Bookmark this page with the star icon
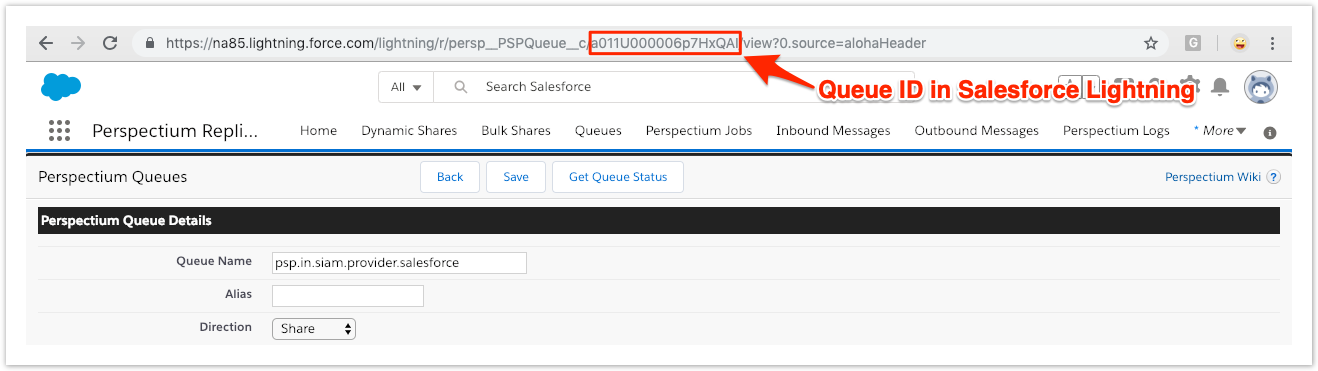1318x371 pixels. [1151, 43]
